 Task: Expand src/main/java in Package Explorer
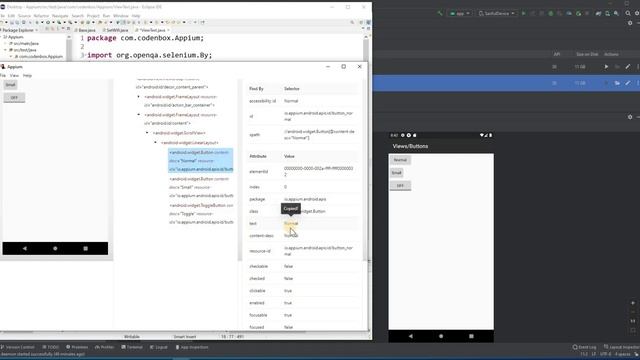(5, 43)
